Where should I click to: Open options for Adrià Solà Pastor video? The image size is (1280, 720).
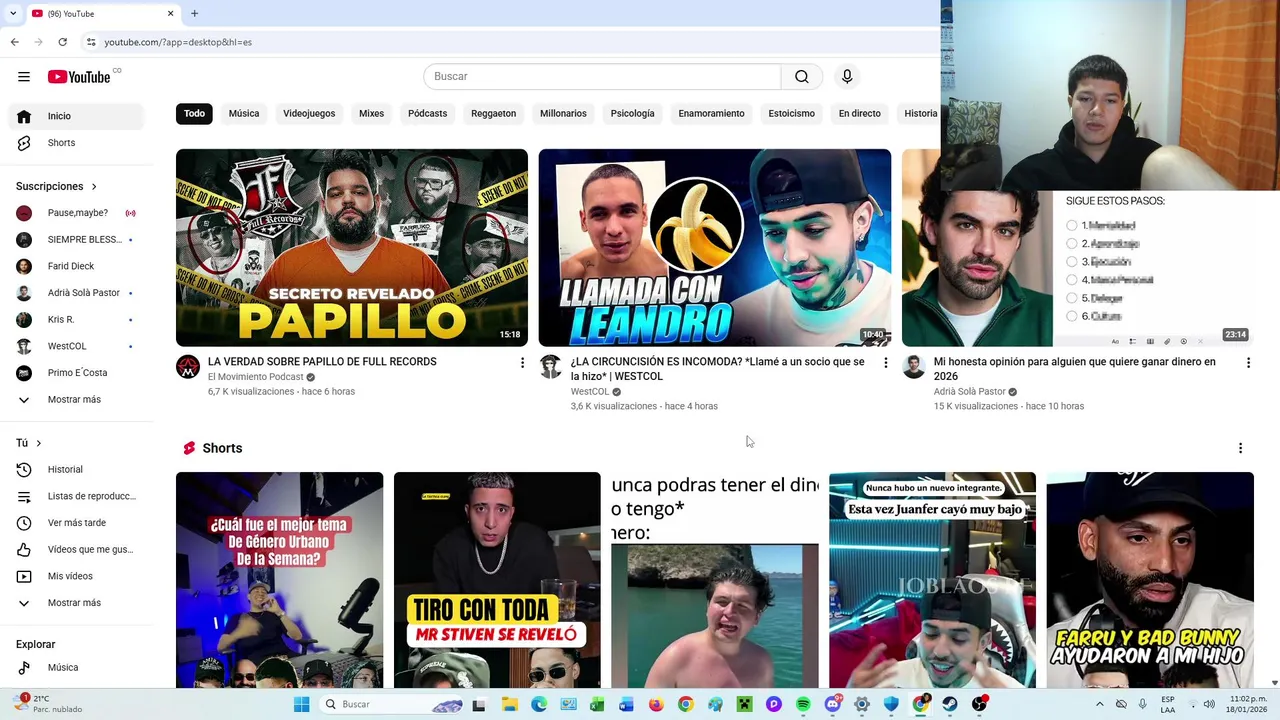pyautogui.click(x=1248, y=363)
